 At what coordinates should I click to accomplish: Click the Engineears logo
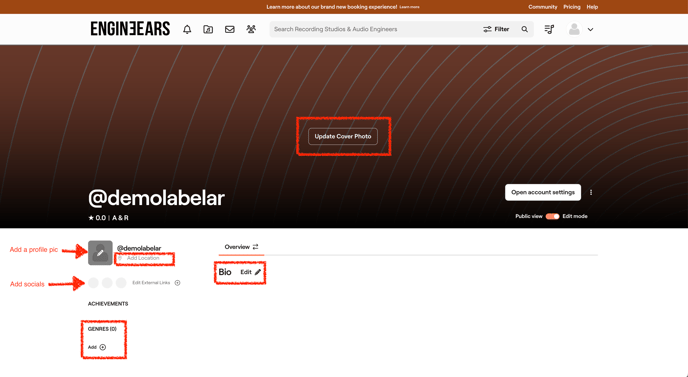[x=130, y=29]
